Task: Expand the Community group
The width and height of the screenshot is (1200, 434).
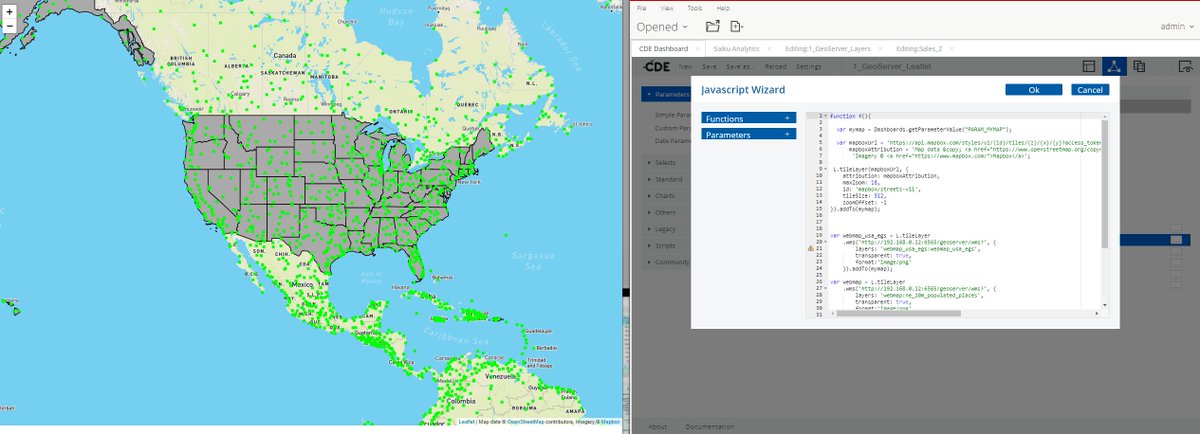Action: tap(666, 262)
